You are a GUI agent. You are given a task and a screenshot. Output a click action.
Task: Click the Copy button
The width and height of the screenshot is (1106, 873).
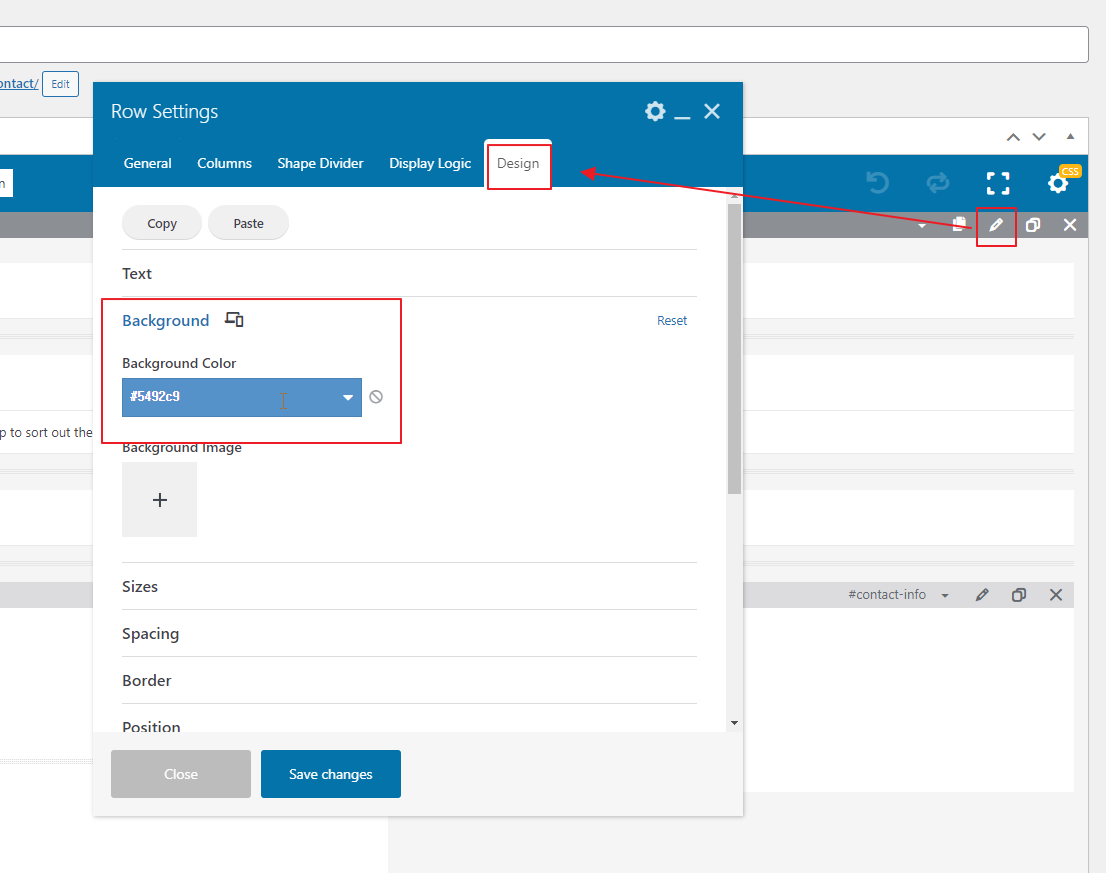point(162,223)
